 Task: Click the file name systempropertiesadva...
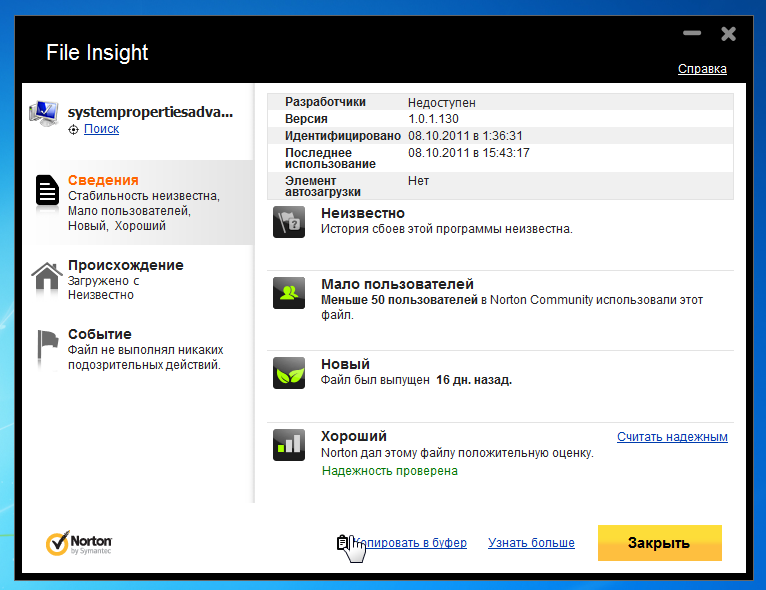point(150,112)
